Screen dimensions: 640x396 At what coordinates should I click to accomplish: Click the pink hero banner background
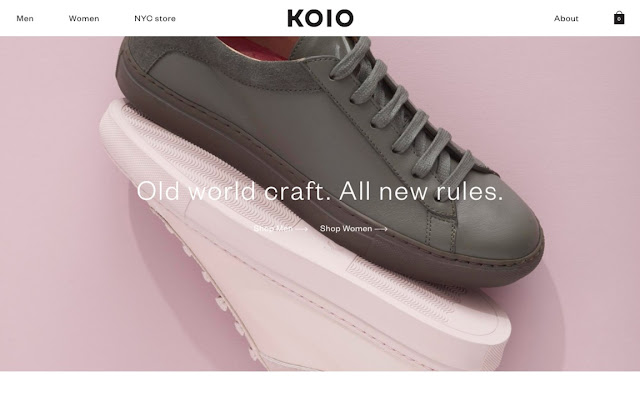53,204
